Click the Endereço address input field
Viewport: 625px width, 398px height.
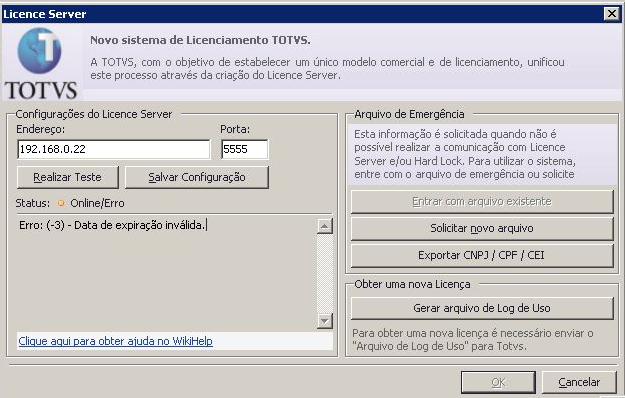point(114,149)
